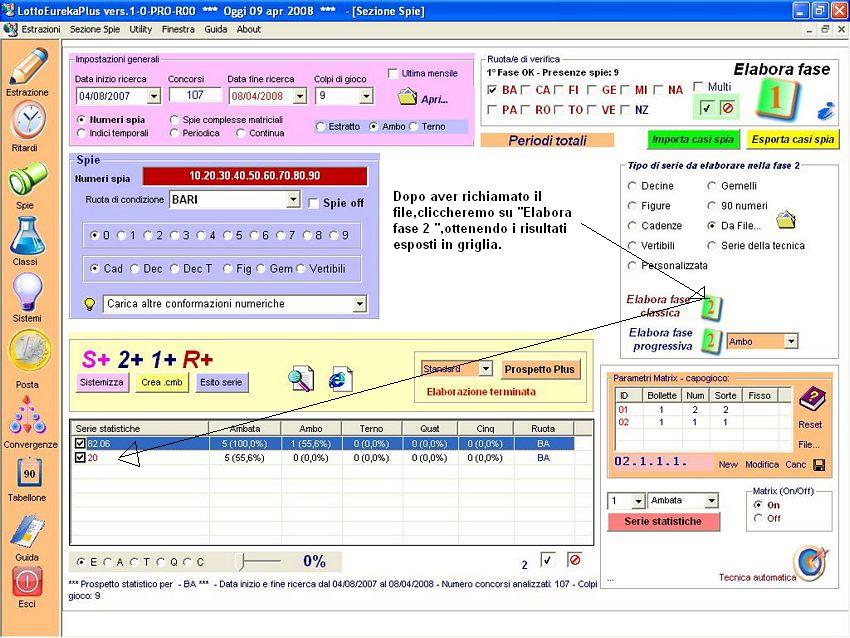Click red deselect-all icon below grid
This screenshot has width=850, height=638.
pyautogui.click(x=575, y=559)
